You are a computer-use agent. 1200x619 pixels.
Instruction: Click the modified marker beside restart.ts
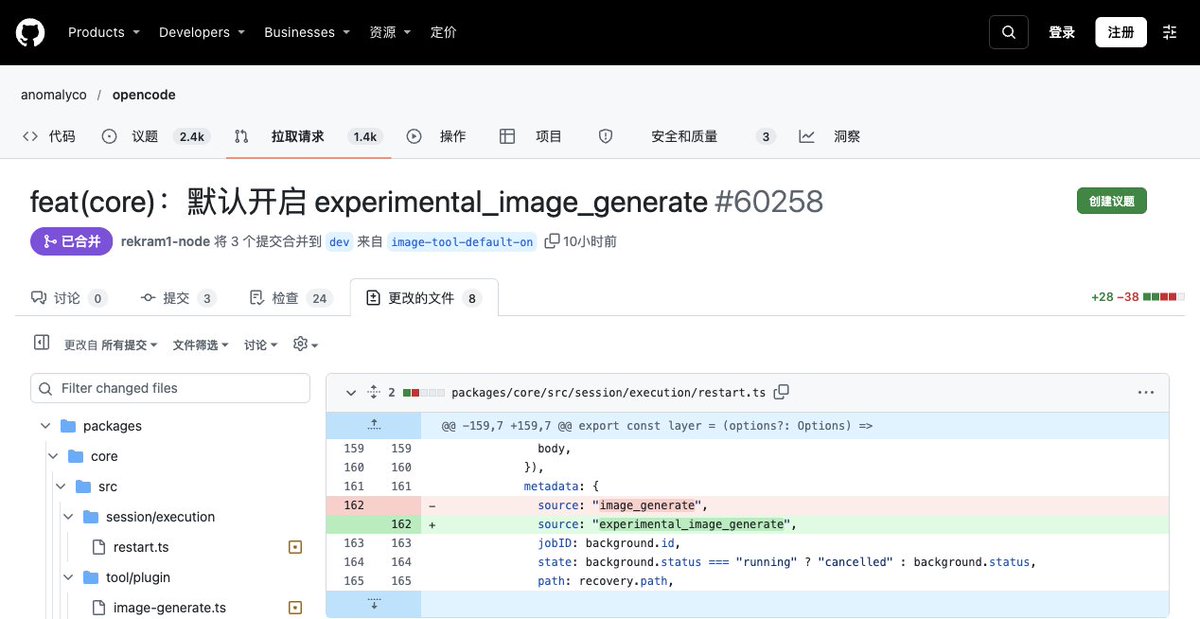[295, 547]
